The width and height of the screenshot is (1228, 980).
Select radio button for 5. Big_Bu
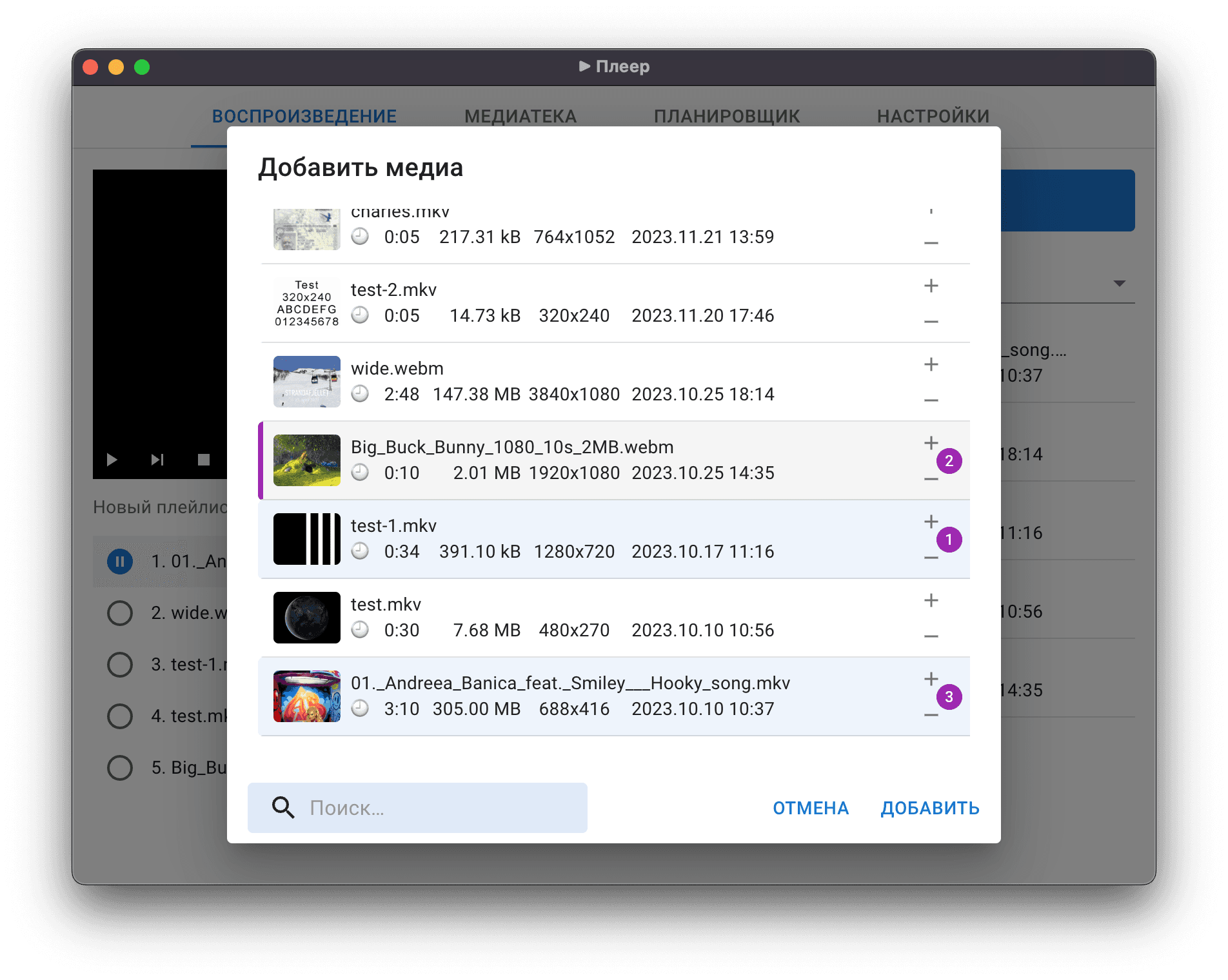click(120, 768)
